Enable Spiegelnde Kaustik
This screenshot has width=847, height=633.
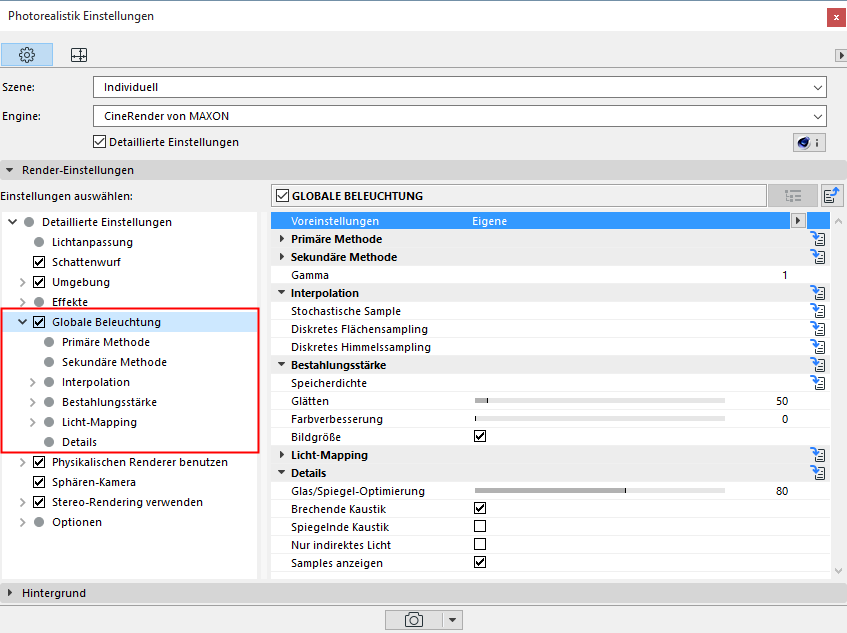point(480,526)
